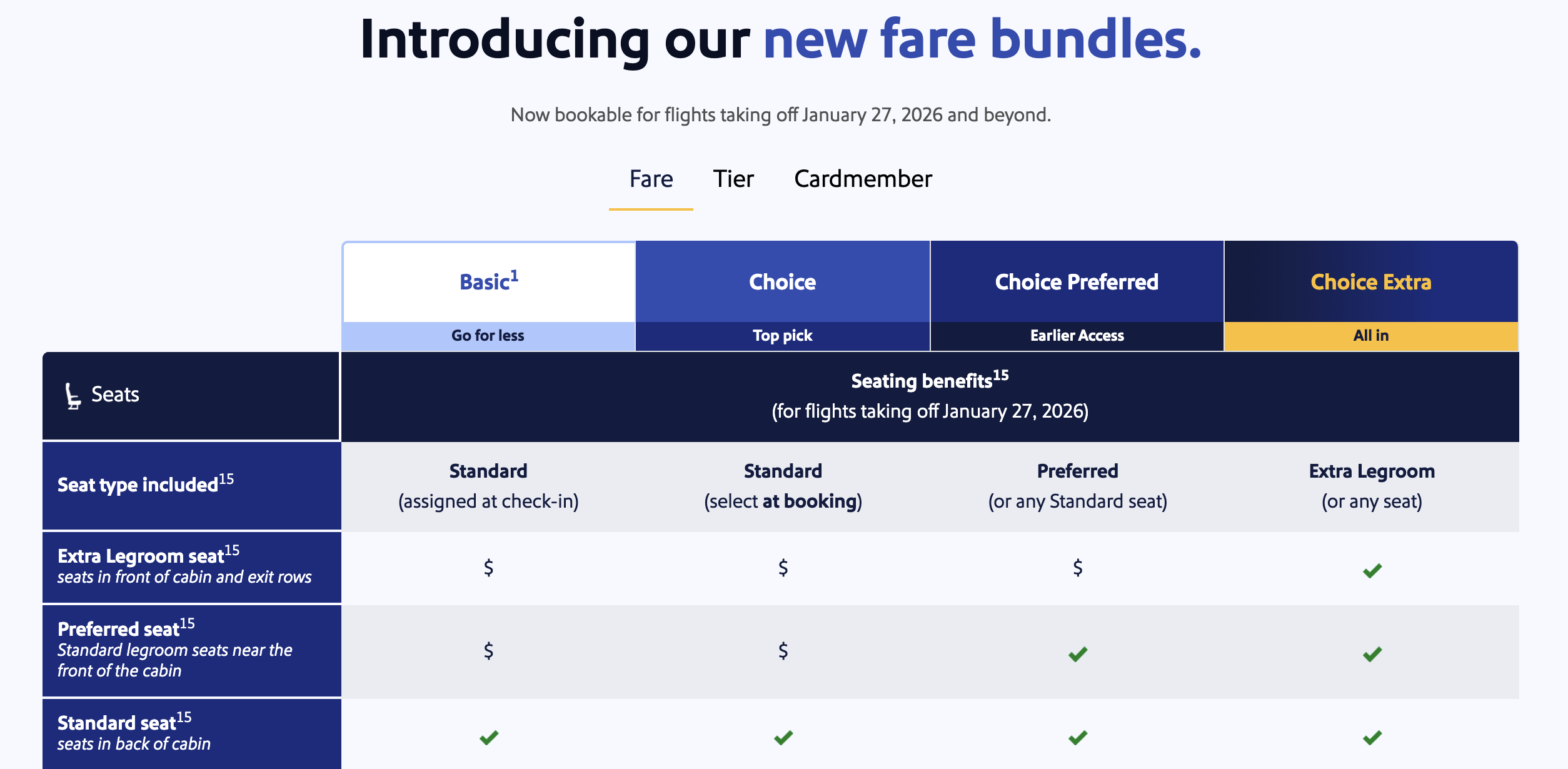This screenshot has width=1568, height=769.
Task: Choose the Choice Extra fare header
Action: (1370, 283)
